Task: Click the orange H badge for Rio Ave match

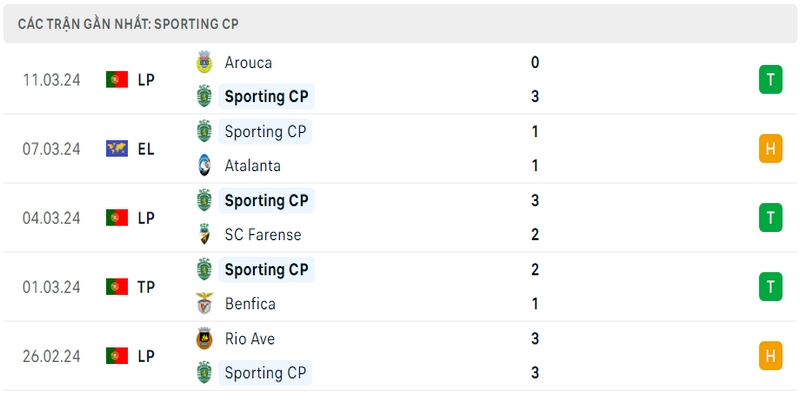Action: [770, 355]
